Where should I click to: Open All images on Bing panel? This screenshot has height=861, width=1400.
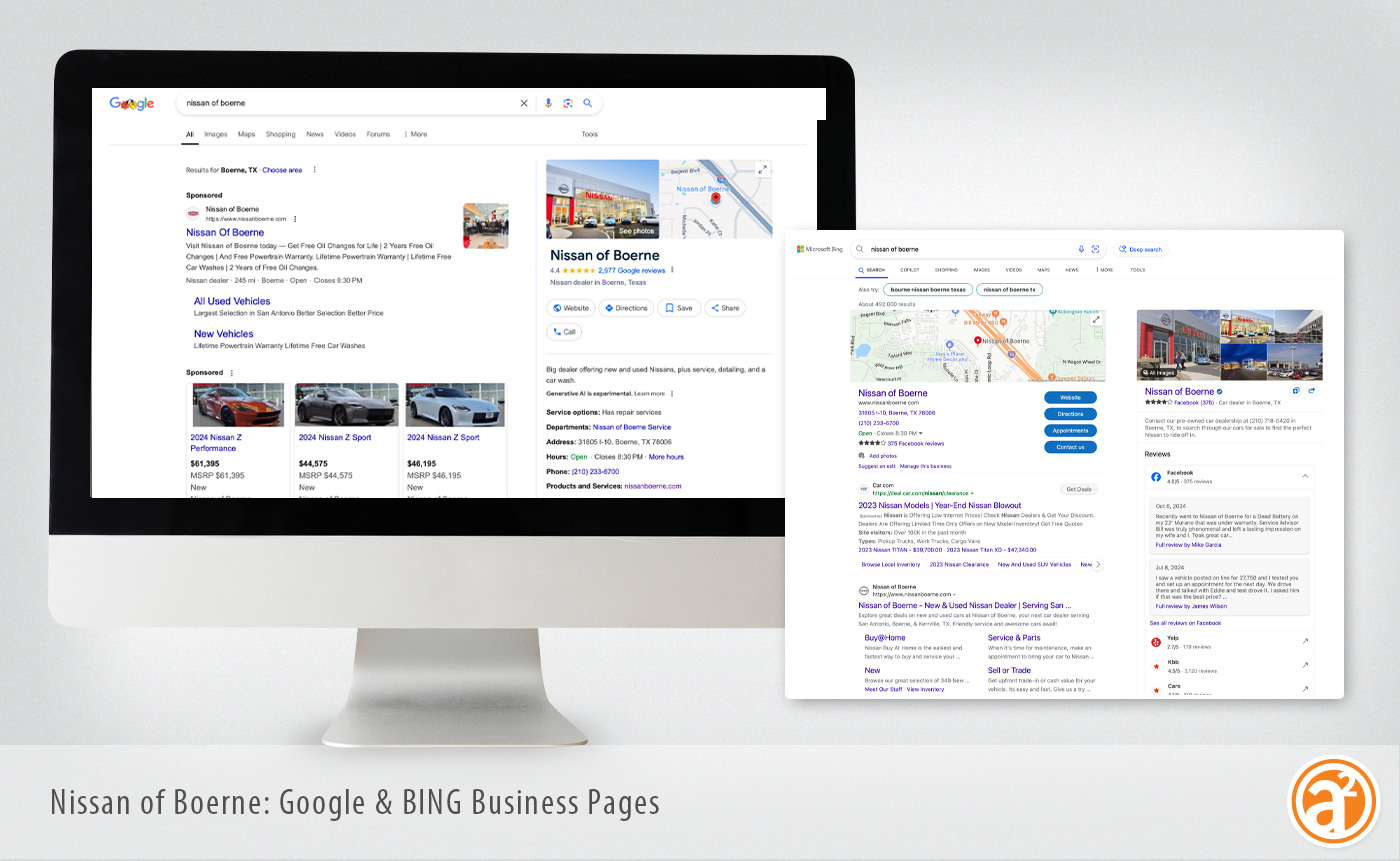(x=1159, y=373)
